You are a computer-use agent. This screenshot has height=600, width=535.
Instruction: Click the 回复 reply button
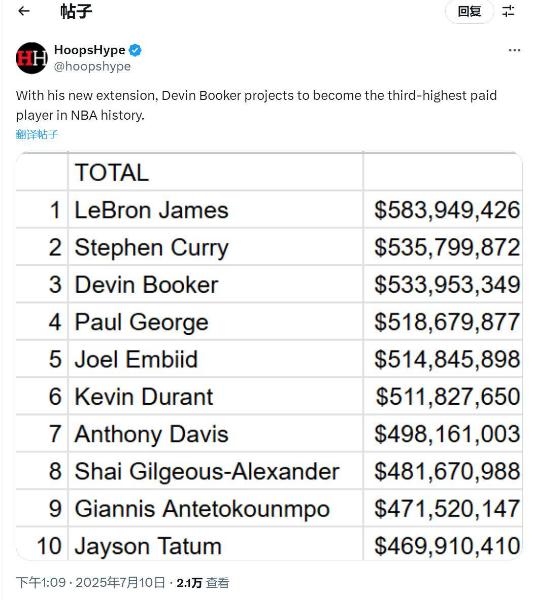tap(469, 11)
